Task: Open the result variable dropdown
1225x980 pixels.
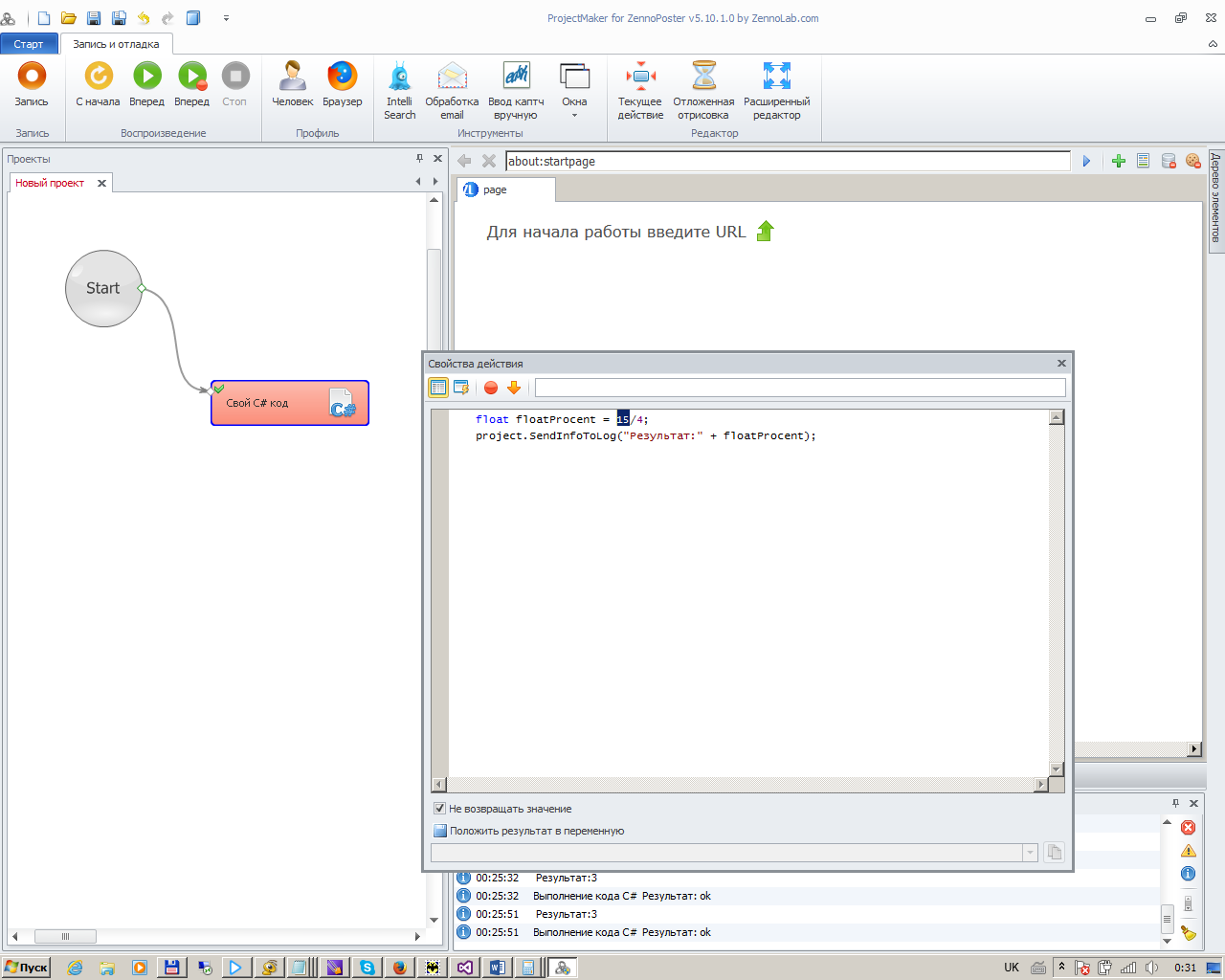Action: 1030,853
